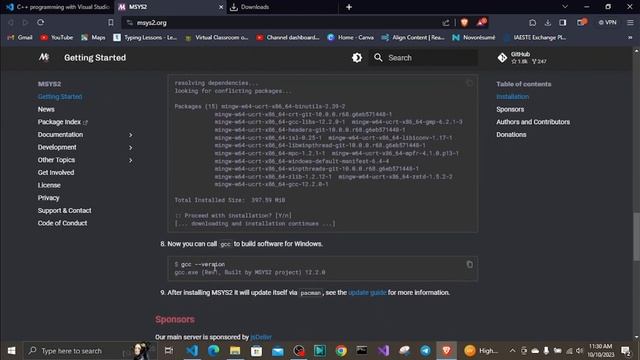Toggle the browser sidebar panel
This screenshot has height=360, width=640.
click(x=562, y=22)
